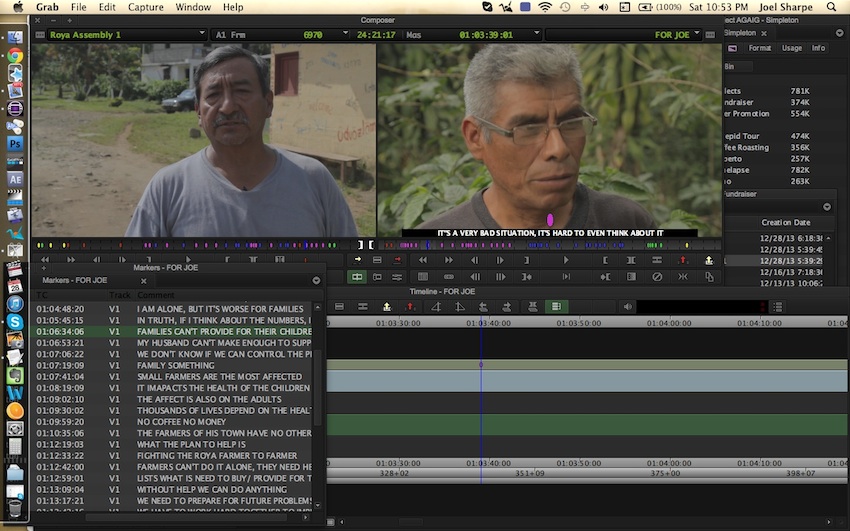The image size is (850, 531).
Task: Open the Markers window fast menu arrow
Action: tap(316, 281)
